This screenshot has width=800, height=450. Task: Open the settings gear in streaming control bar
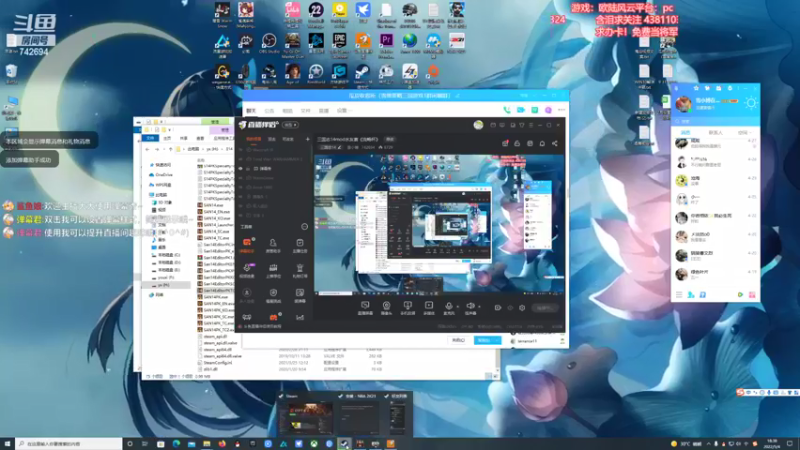(522, 308)
